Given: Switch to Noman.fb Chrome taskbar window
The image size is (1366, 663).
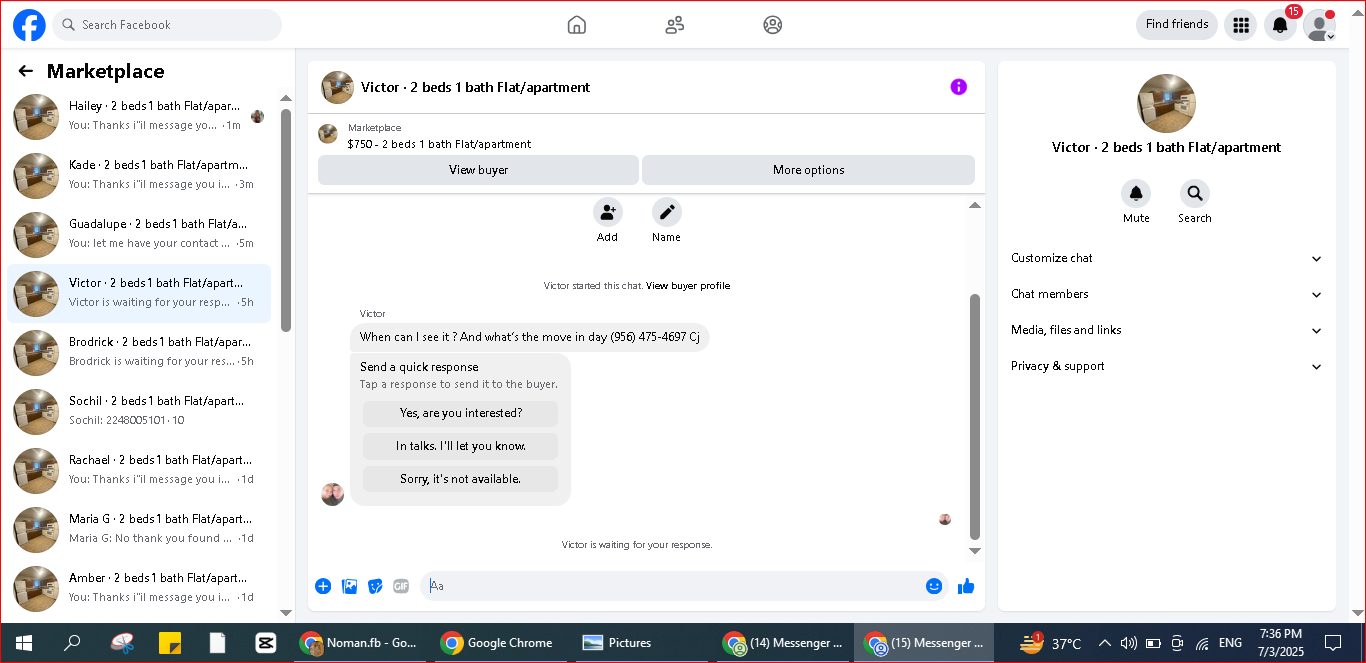Looking at the screenshot, I should point(360,643).
